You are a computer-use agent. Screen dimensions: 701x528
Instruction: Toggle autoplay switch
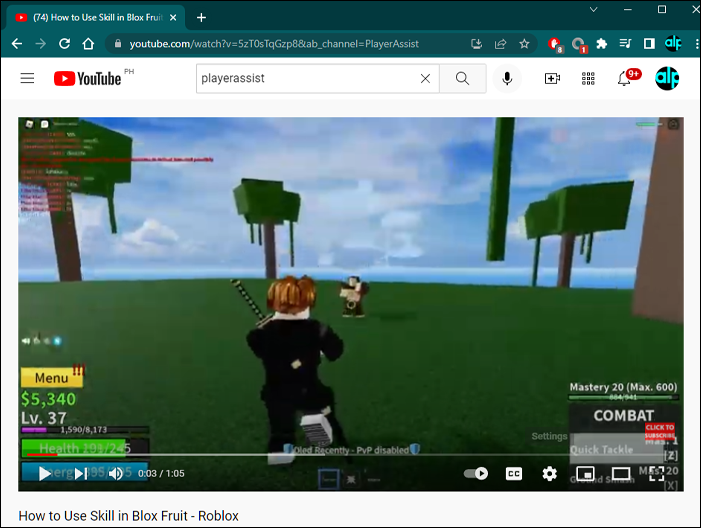point(476,473)
